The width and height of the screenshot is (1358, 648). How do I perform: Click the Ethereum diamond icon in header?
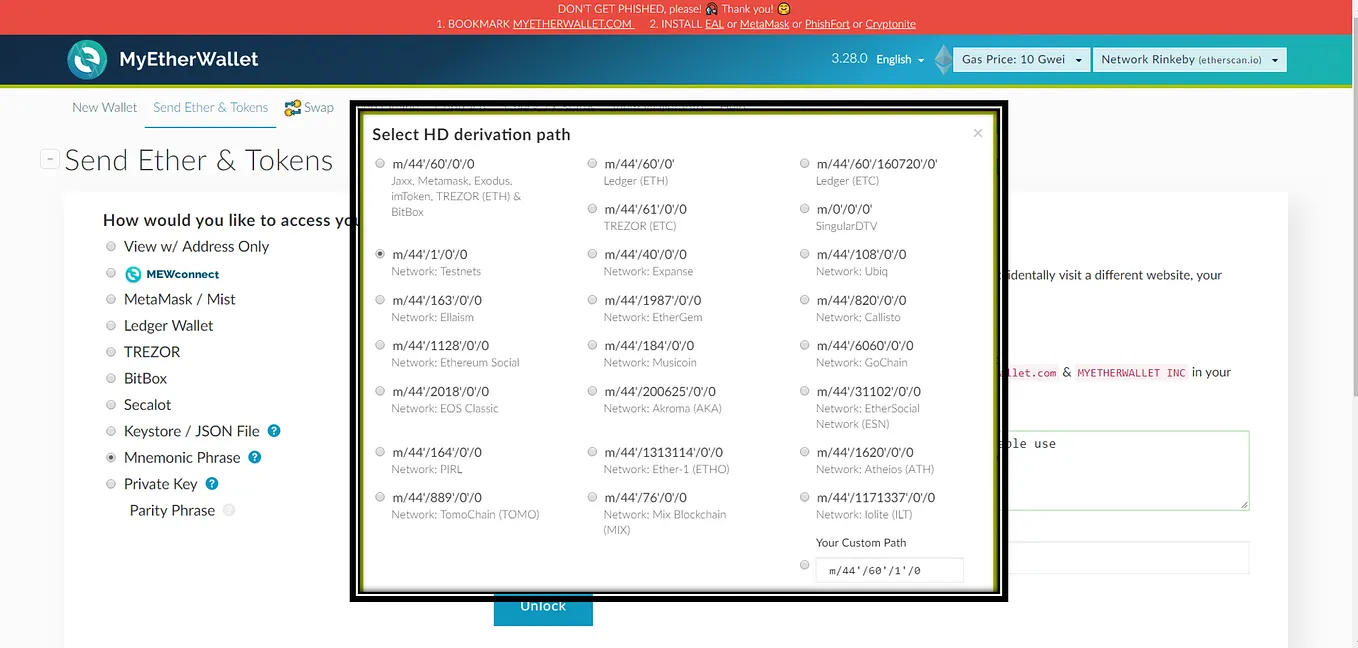tap(943, 59)
